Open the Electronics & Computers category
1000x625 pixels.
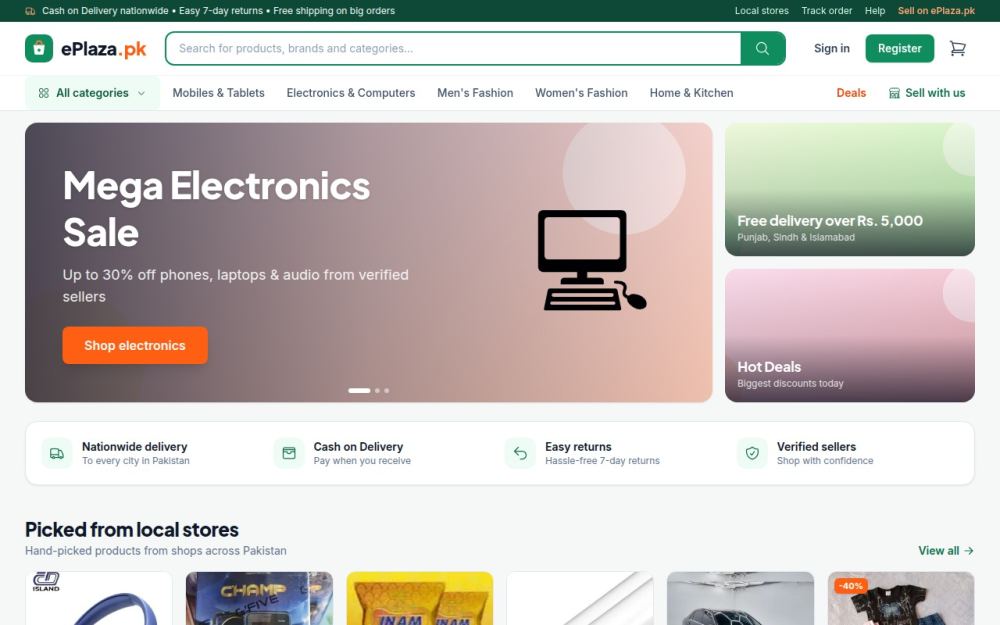tap(351, 93)
